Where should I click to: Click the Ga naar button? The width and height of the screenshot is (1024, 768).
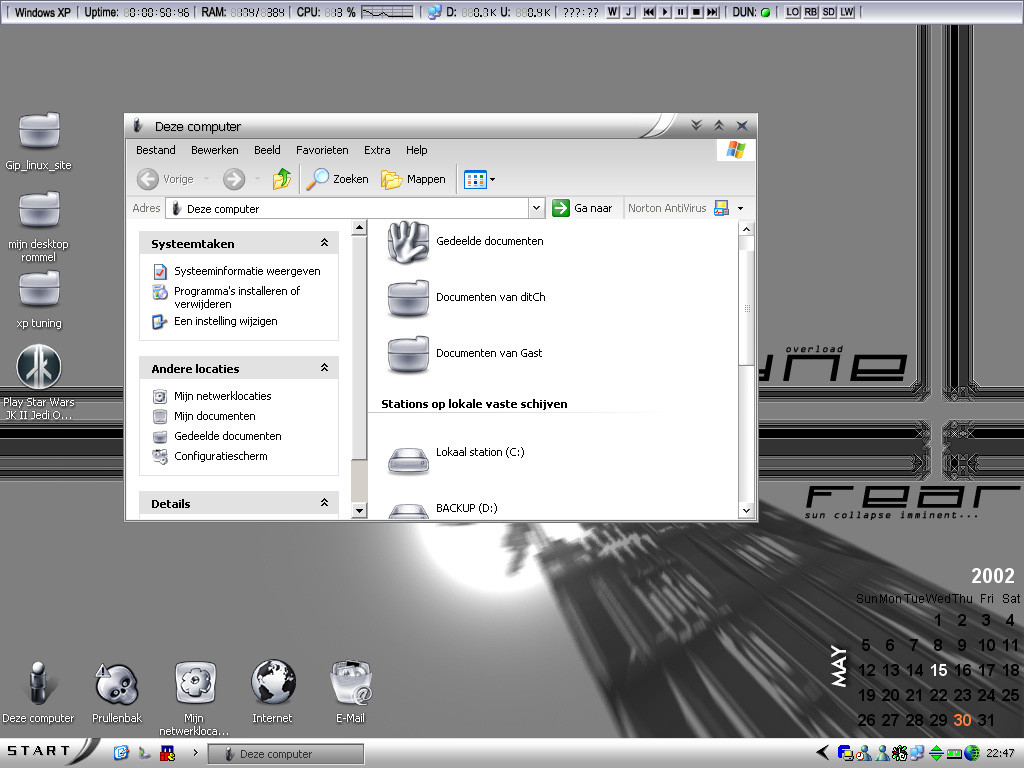click(582, 208)
